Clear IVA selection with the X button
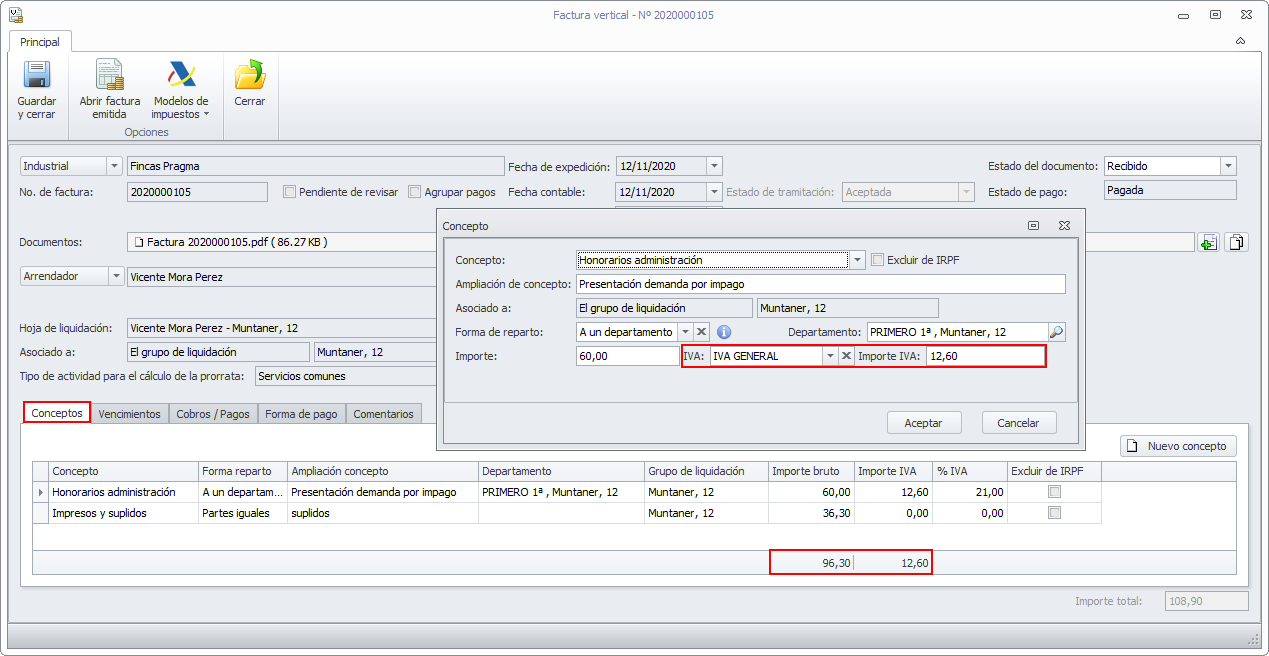 [x=846, y=356]
